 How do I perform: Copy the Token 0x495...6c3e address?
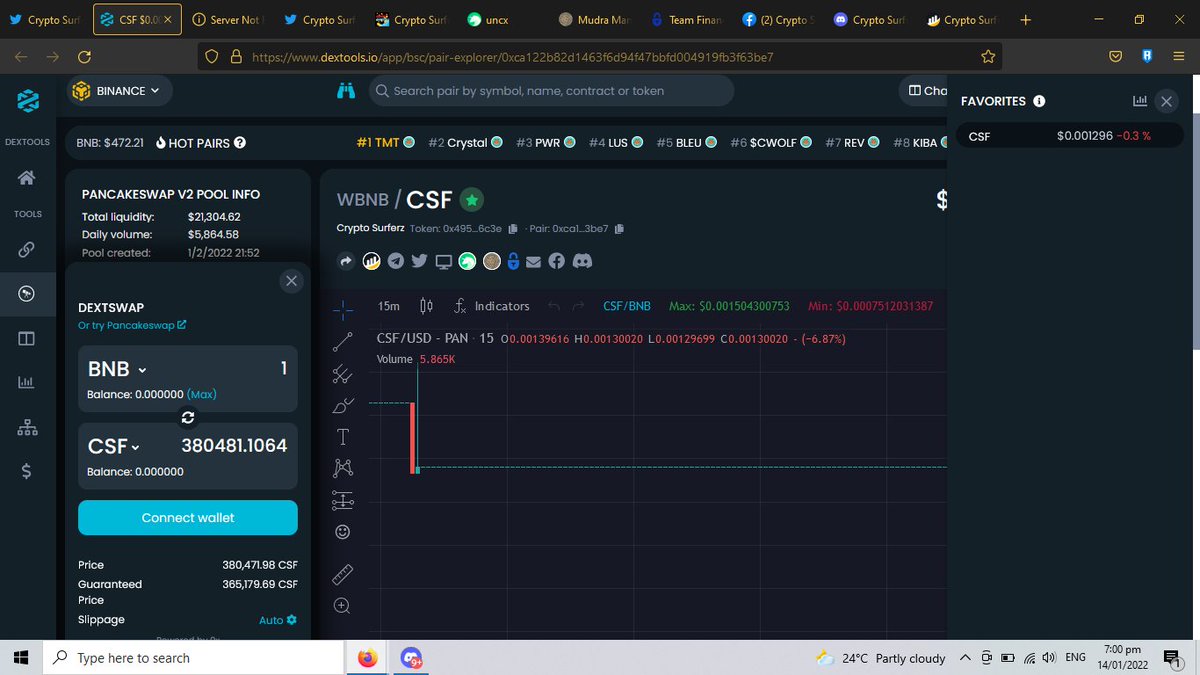(513, 229)
